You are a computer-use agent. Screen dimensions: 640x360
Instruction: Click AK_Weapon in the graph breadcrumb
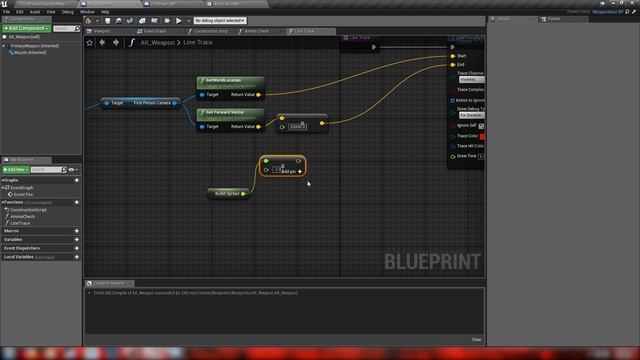tap(157, 42)
